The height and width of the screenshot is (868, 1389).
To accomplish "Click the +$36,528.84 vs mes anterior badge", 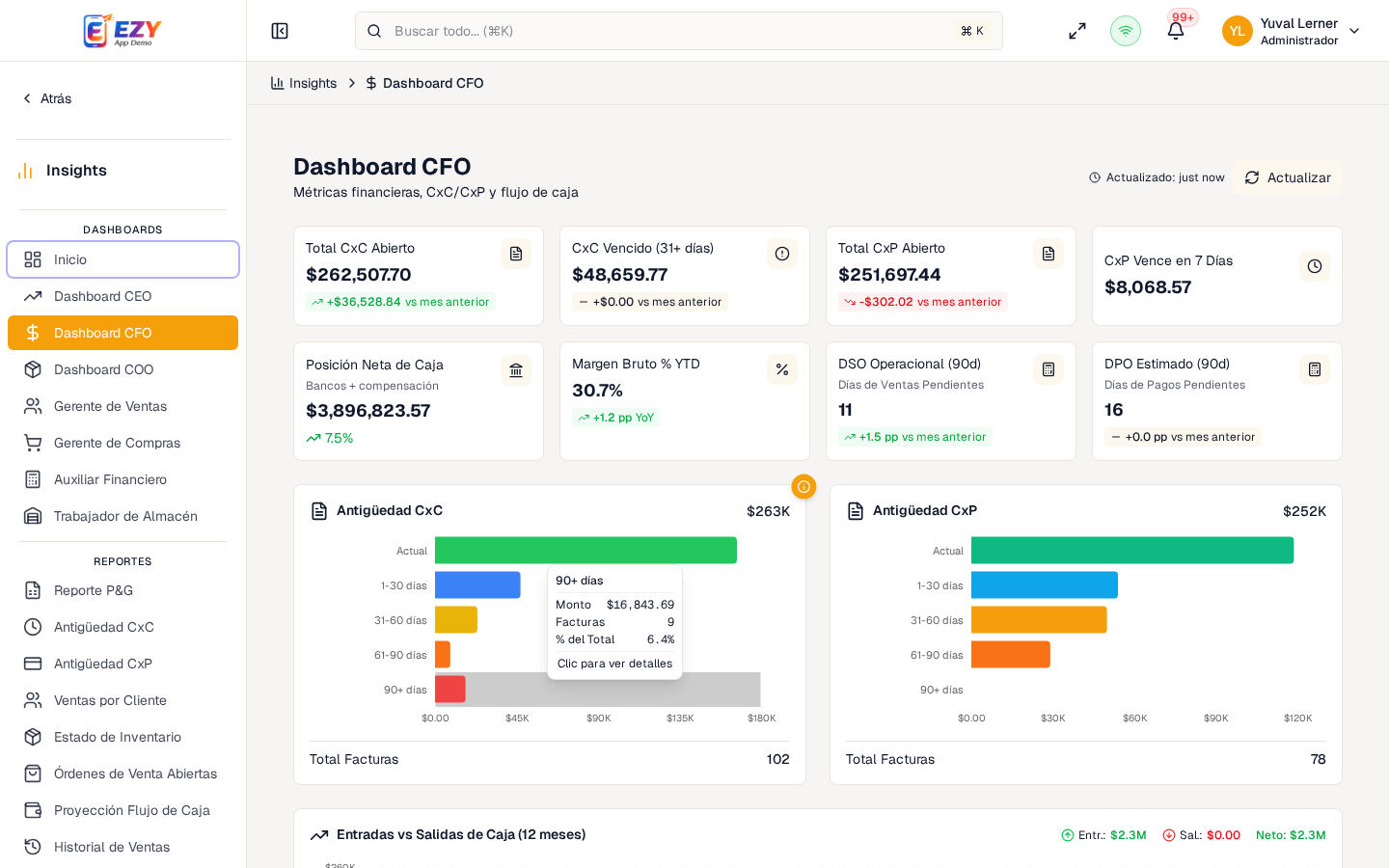I will (x=400, y=302).
